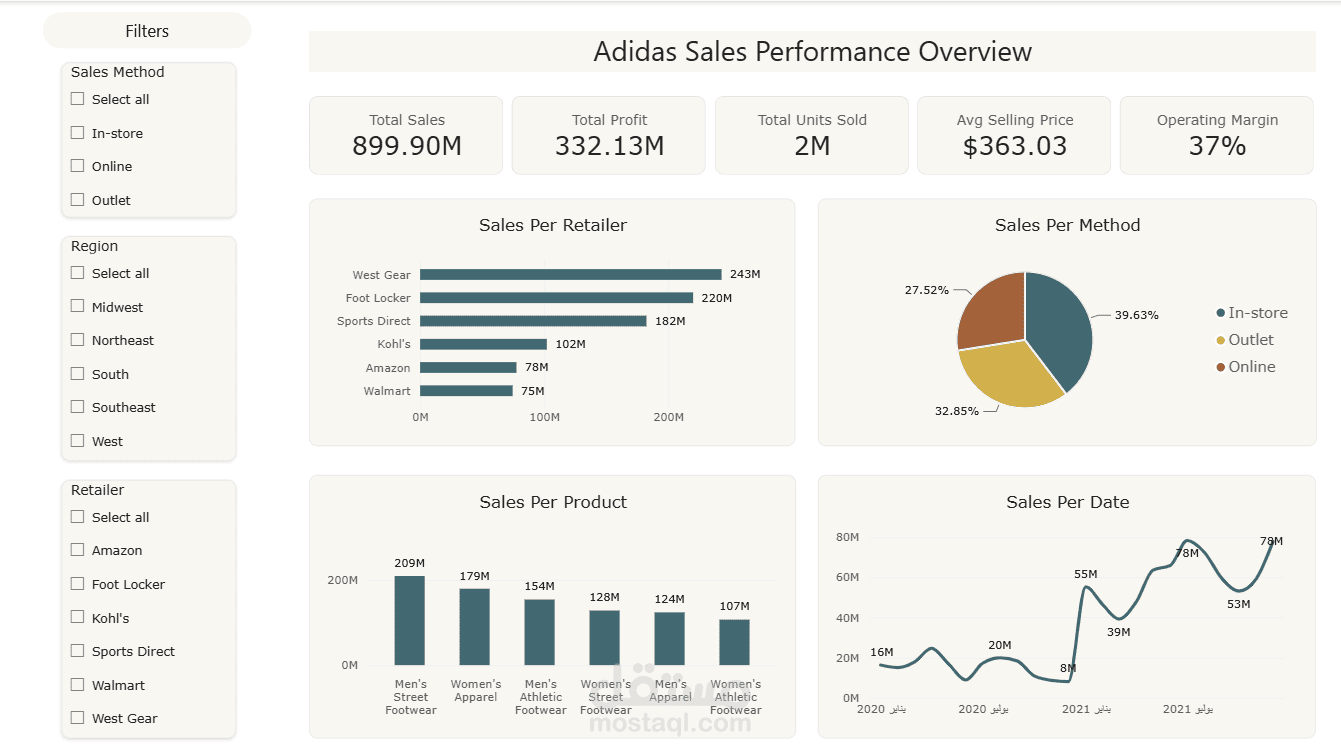Select the 107M Women's Athletic Footwear column
The height and width of the screenshot is (752, 1341).
tap(734, 642)
